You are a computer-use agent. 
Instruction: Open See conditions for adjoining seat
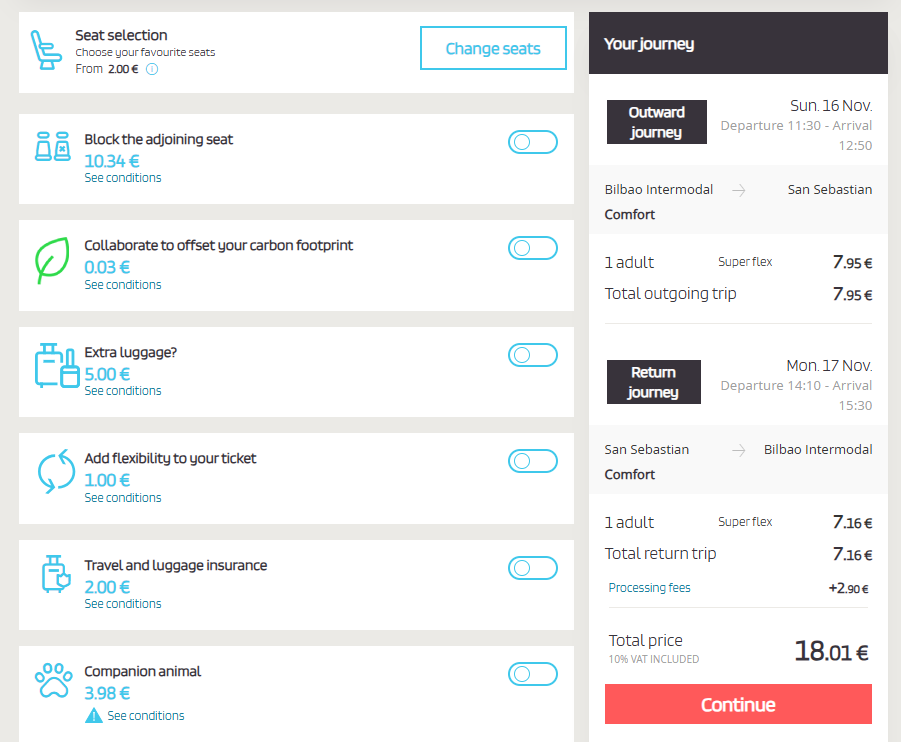(123, 178)
